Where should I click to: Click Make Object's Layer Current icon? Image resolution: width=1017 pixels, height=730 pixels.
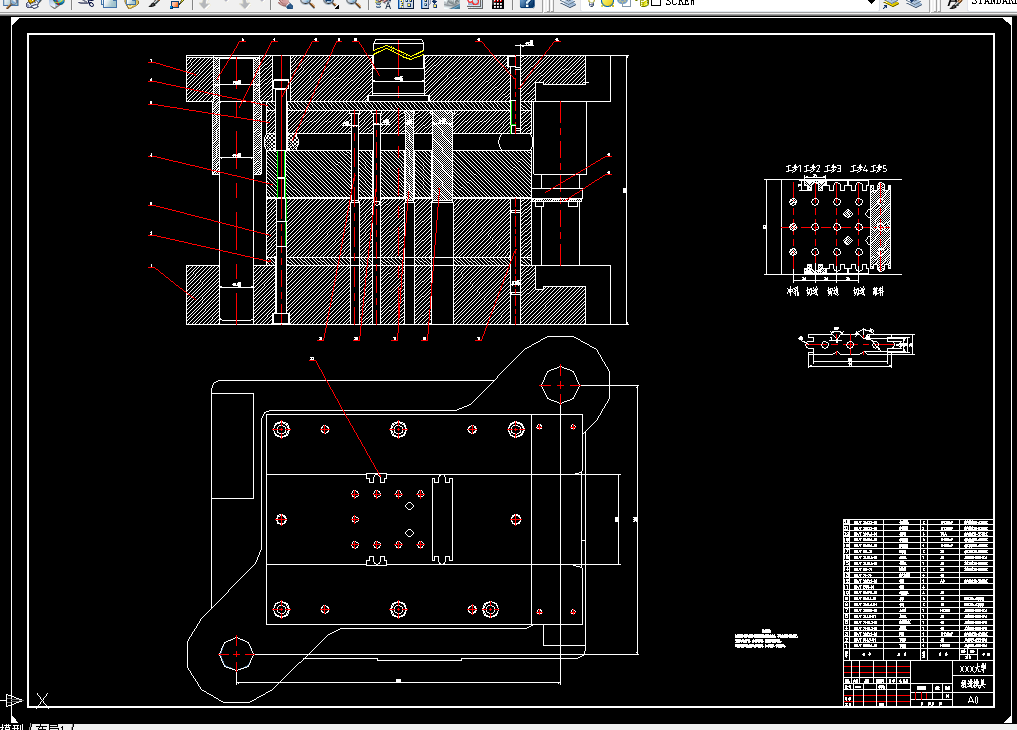coord(891,3)
